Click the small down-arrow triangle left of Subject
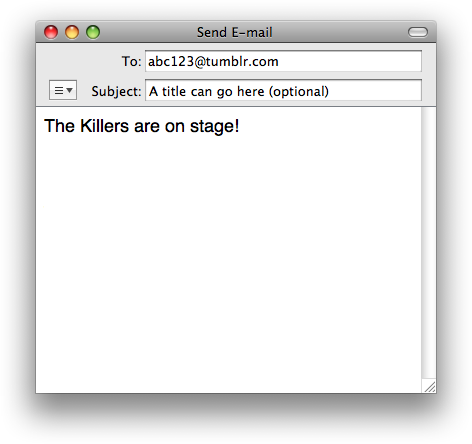 click(69, 90)
